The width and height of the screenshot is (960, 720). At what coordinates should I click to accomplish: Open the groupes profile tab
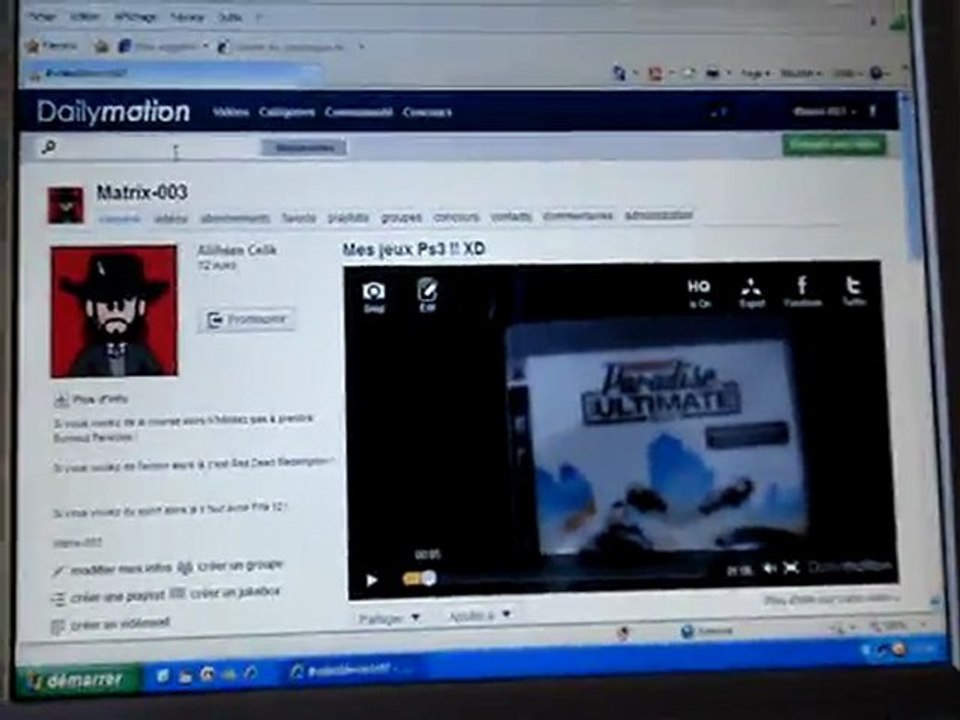click(x=402, y=217)
